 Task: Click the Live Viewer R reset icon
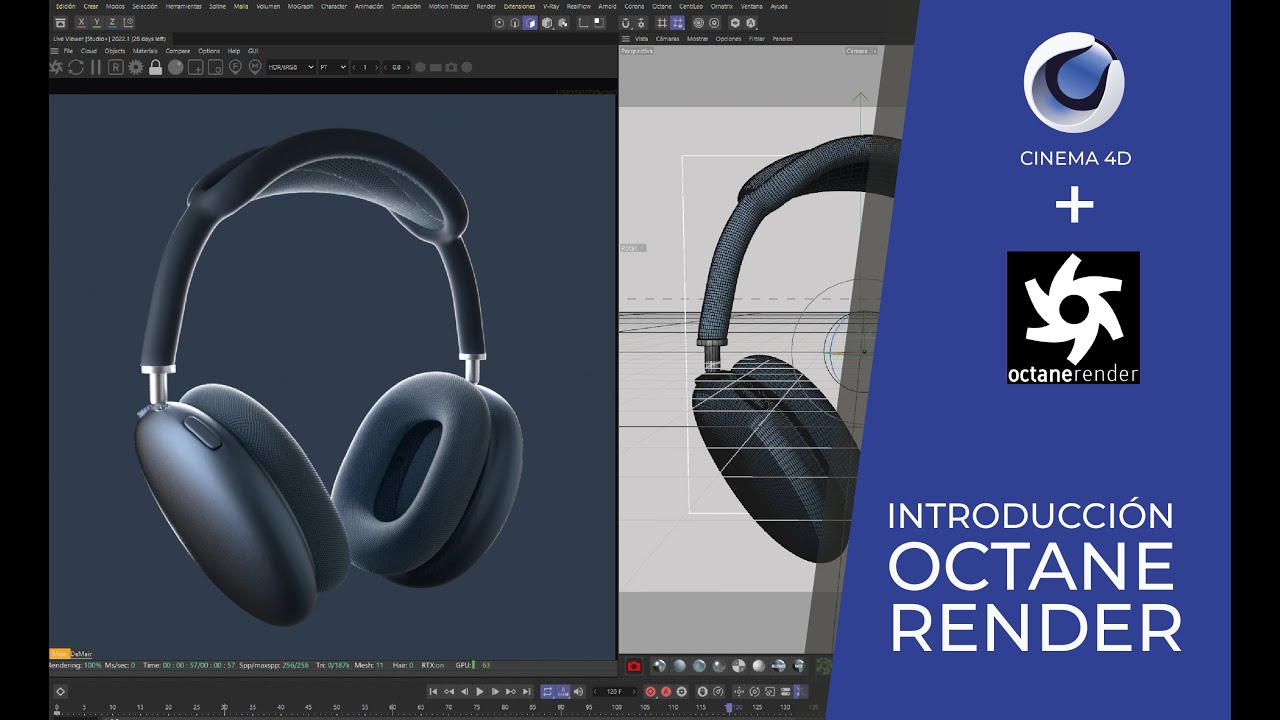(116, 67)
